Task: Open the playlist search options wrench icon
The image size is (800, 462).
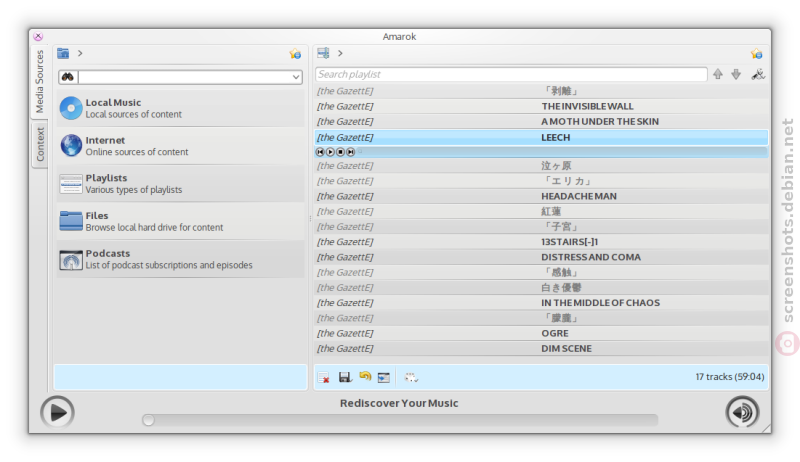Action: [x=758, y=74]
